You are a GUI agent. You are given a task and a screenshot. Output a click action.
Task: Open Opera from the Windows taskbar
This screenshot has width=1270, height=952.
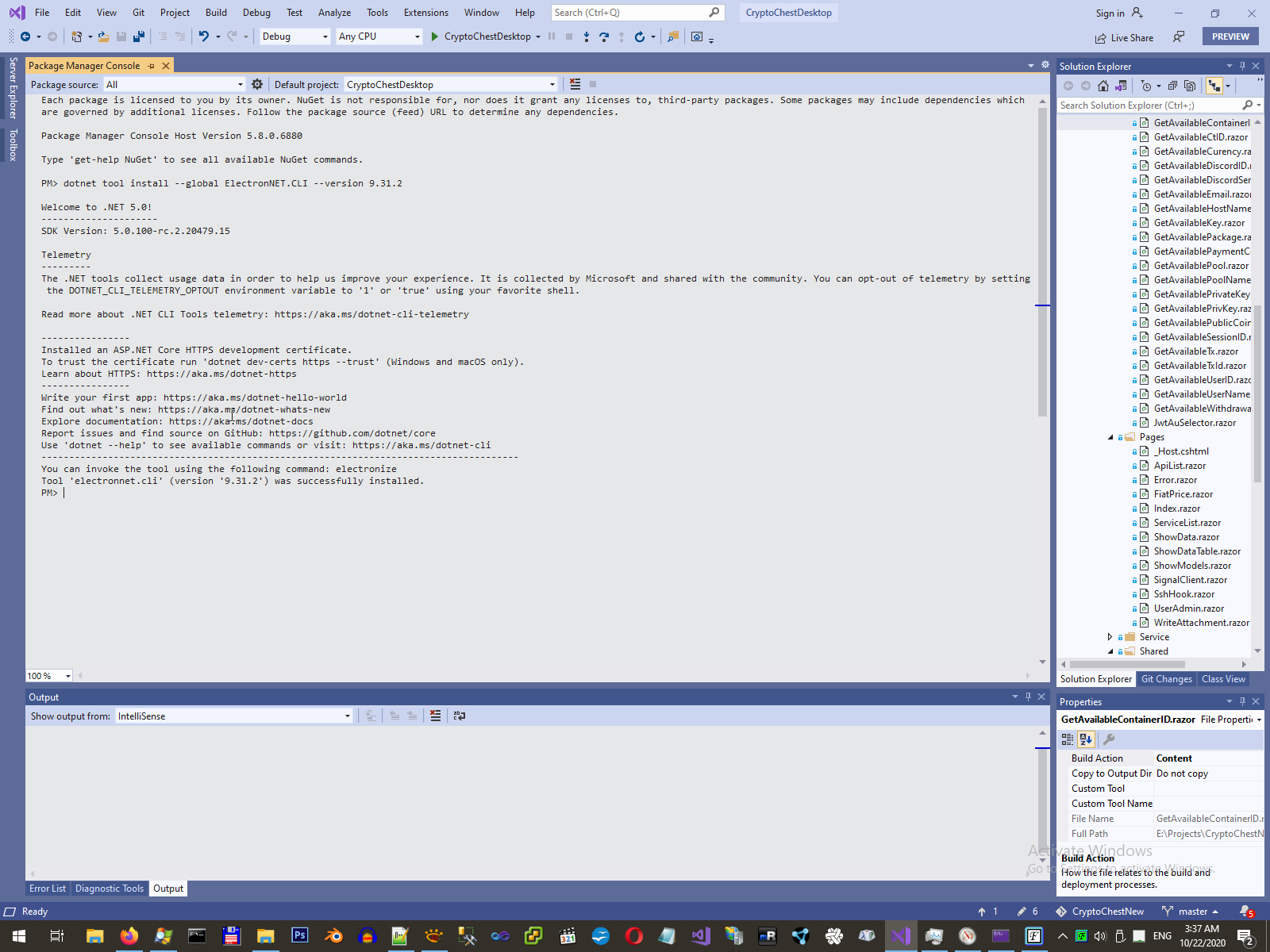click(633, 936)
